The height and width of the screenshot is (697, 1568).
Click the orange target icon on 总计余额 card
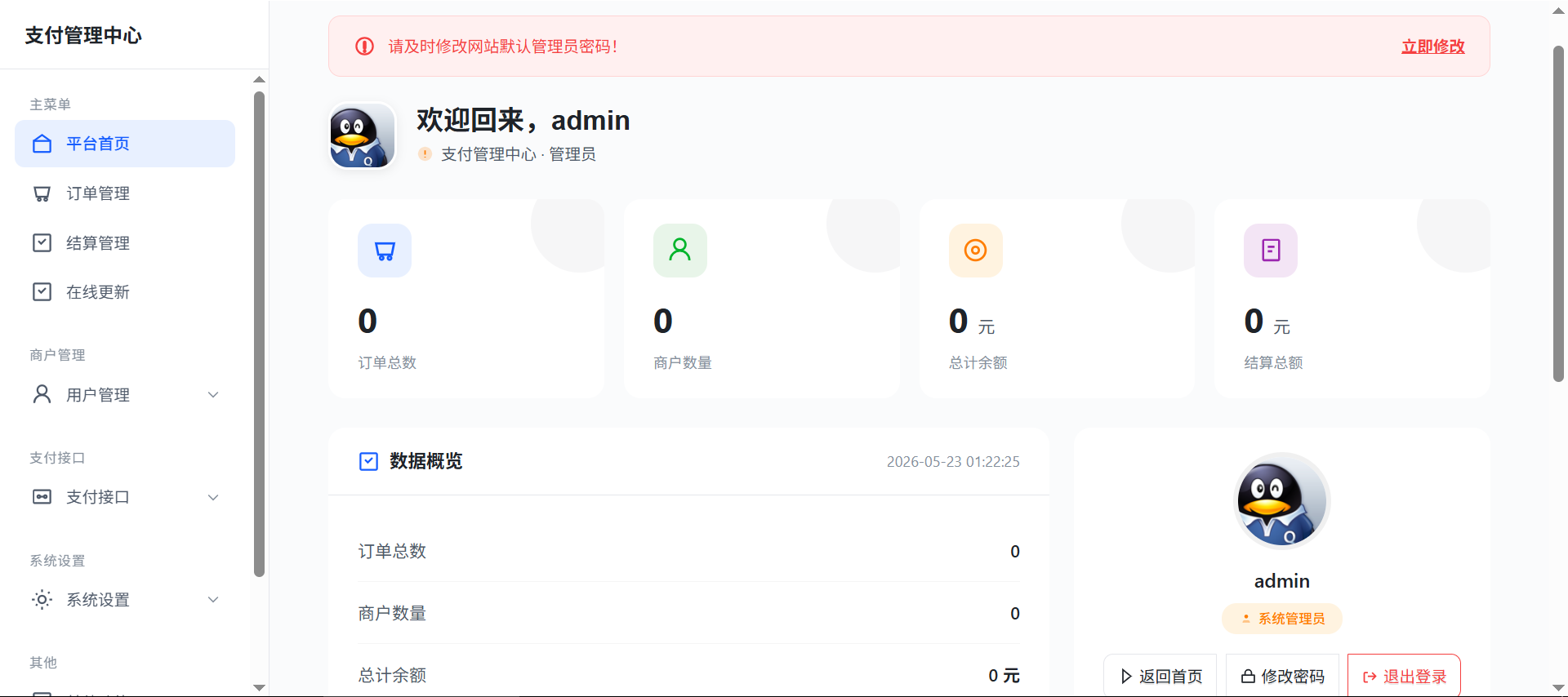click(975, 251)
